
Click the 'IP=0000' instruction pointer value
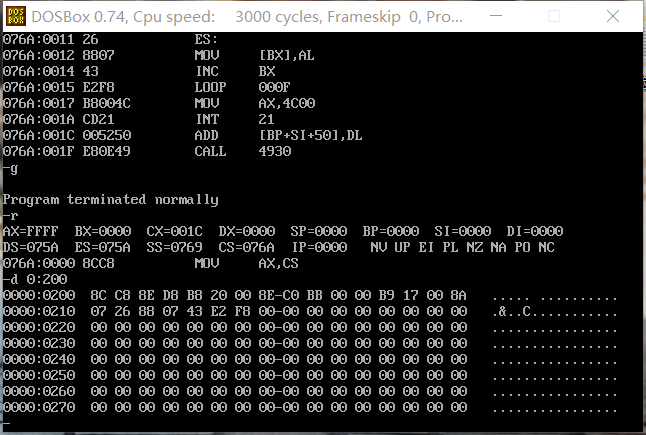[x=320, y=247]
